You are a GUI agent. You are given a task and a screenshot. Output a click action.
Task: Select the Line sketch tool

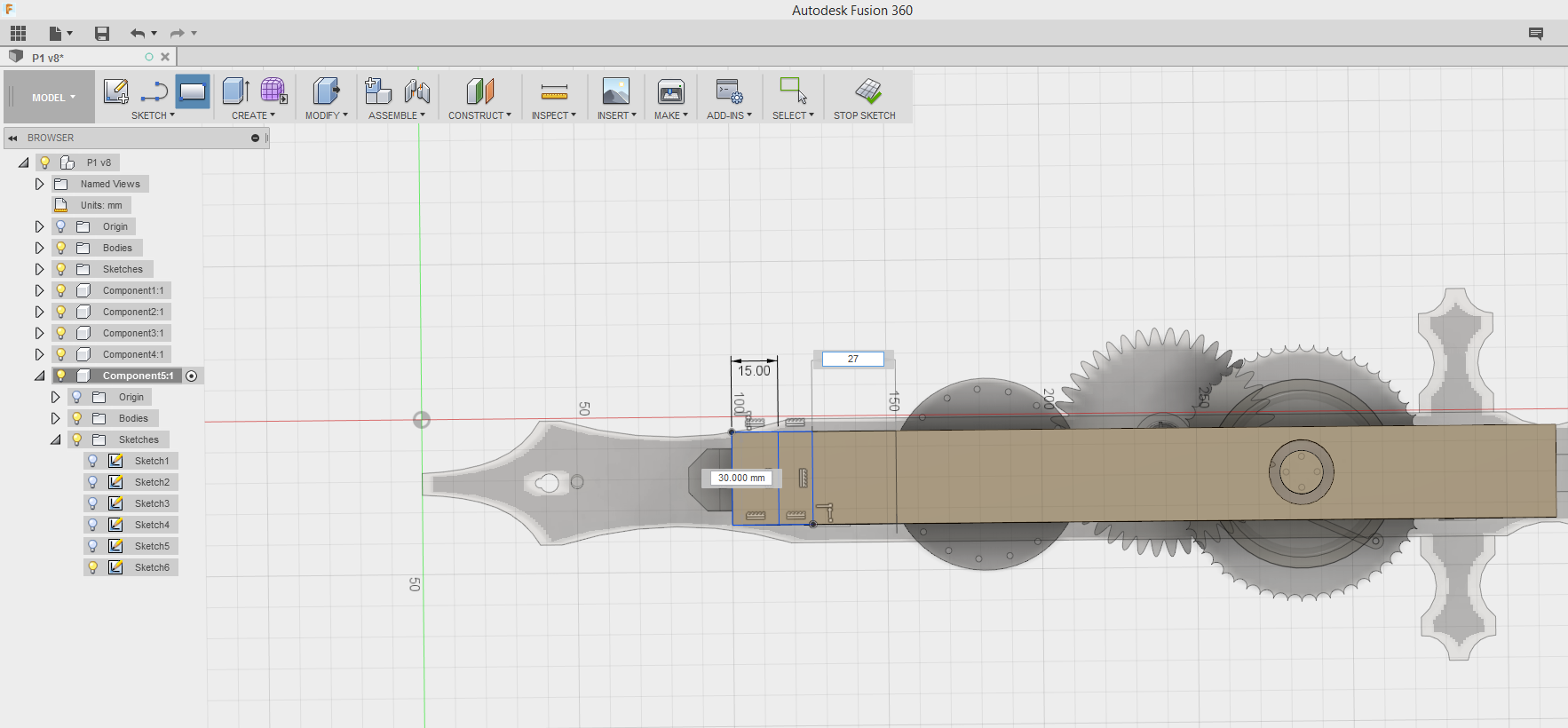[x=154, y=91]
